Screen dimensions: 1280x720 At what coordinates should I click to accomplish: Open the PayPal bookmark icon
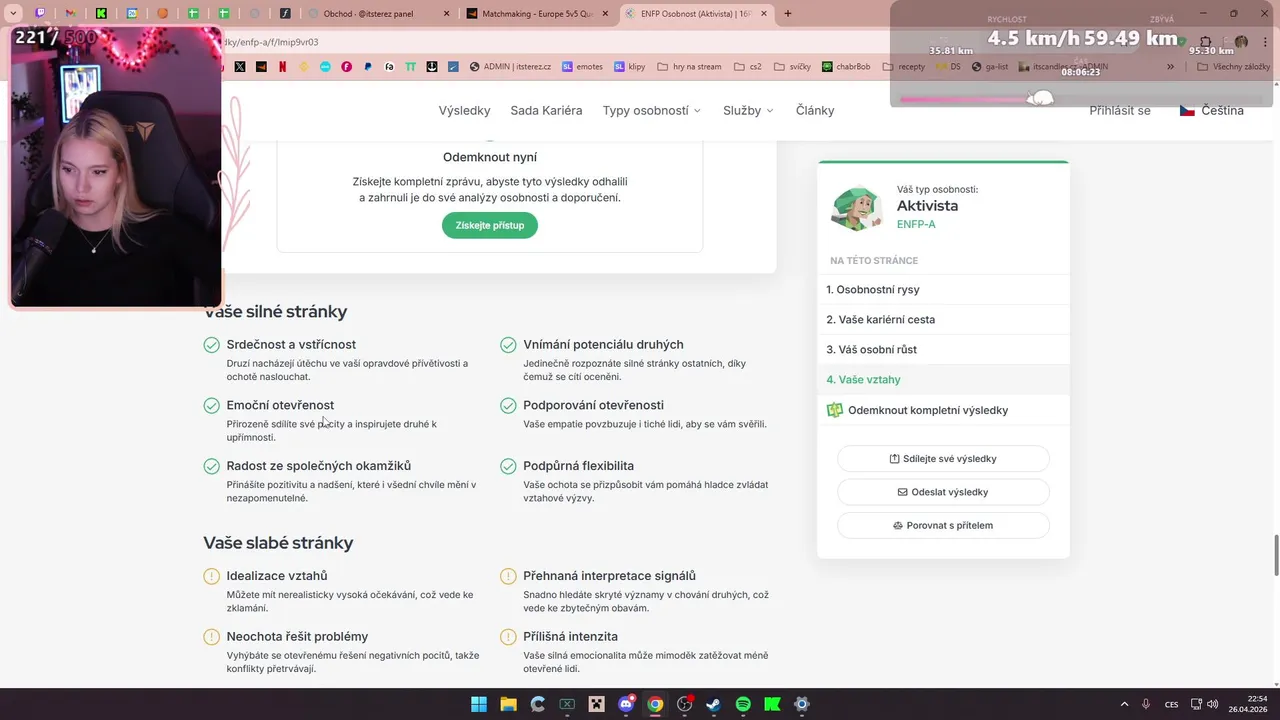click(368, 67)
